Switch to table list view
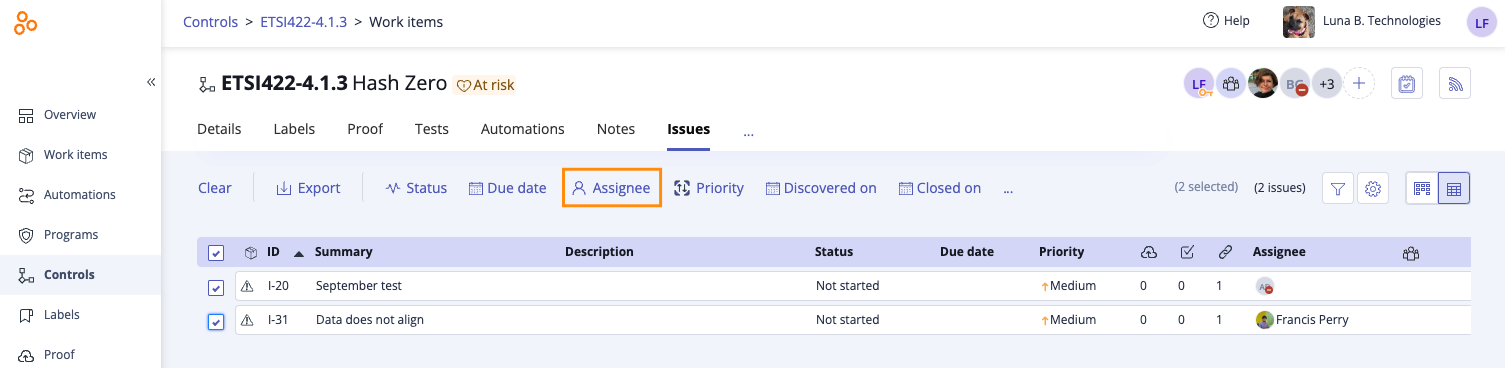Screen dimensions: 1505x368 pos(1454,188)
